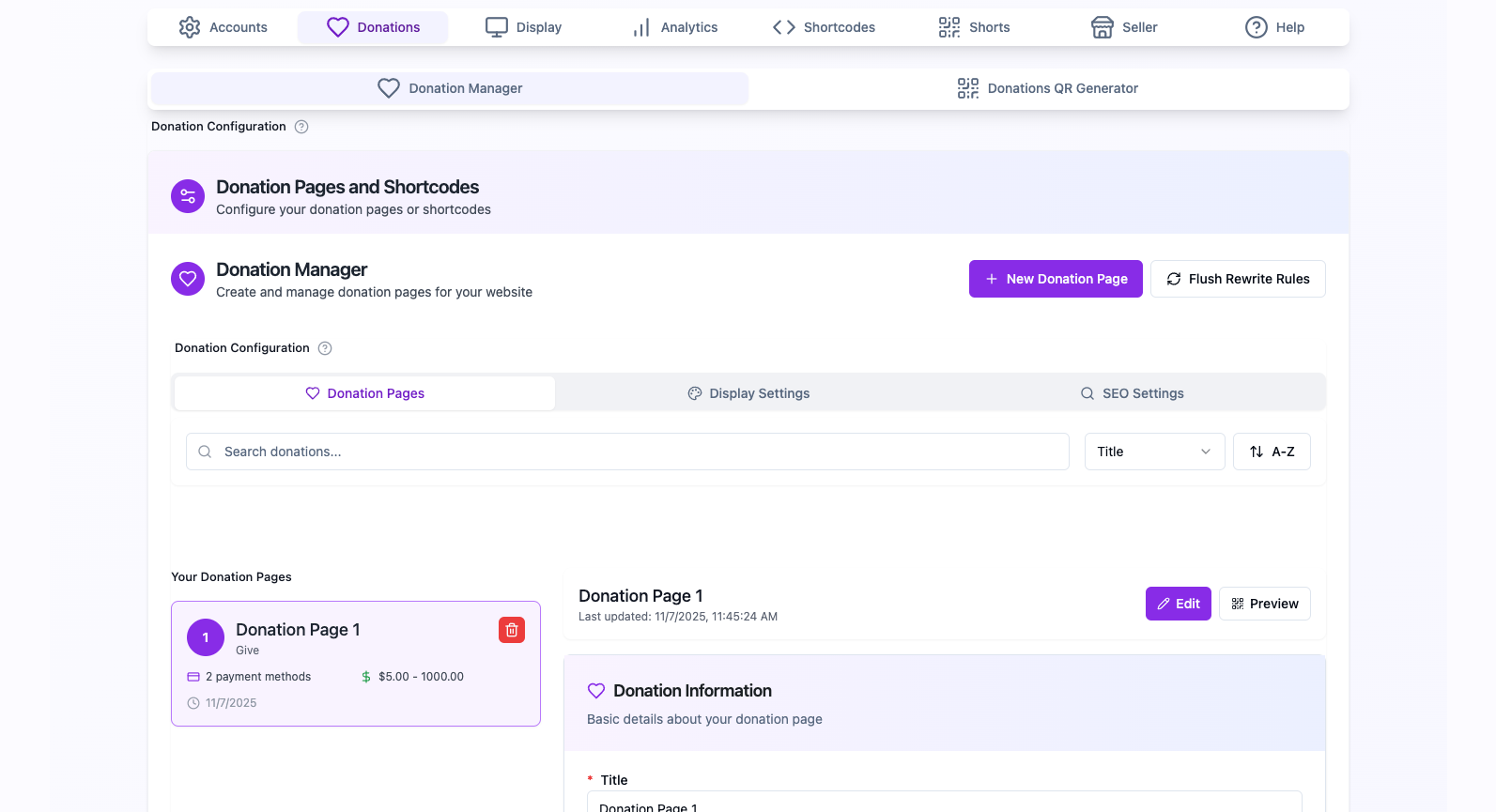Click the Flush Rewrite Rules button
1496x812 pixels.
1238,279
